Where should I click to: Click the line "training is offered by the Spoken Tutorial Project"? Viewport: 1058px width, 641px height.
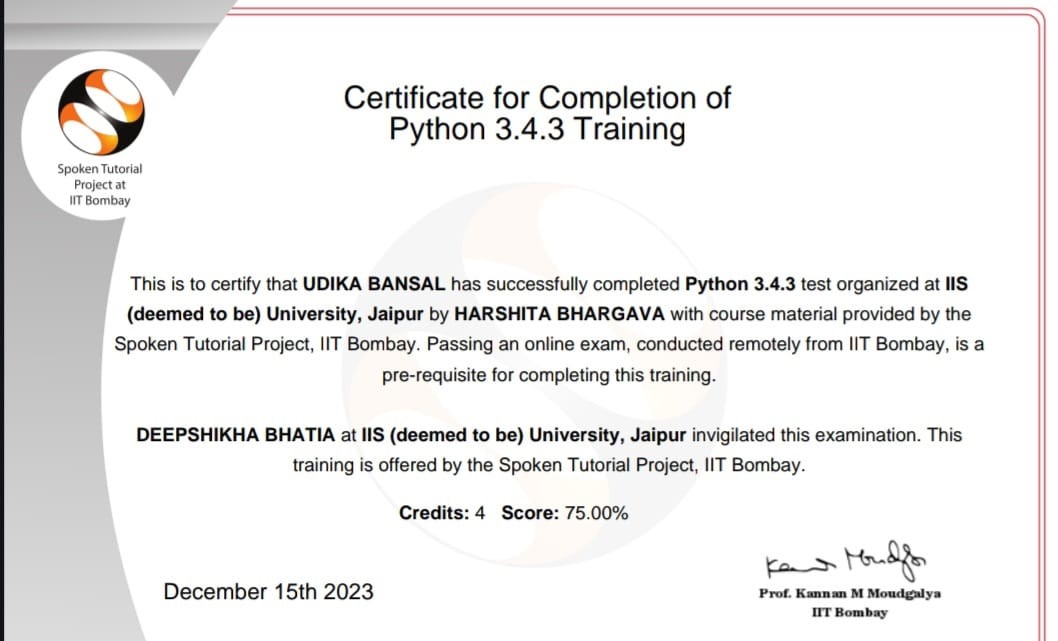click(x=549, y=465)
